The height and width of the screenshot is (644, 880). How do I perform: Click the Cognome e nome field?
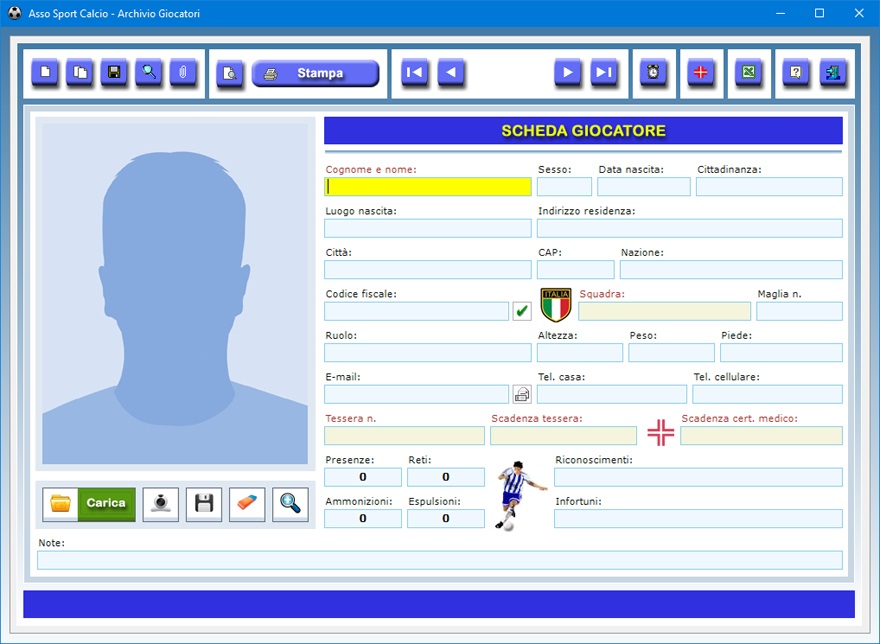coord(428,186)
